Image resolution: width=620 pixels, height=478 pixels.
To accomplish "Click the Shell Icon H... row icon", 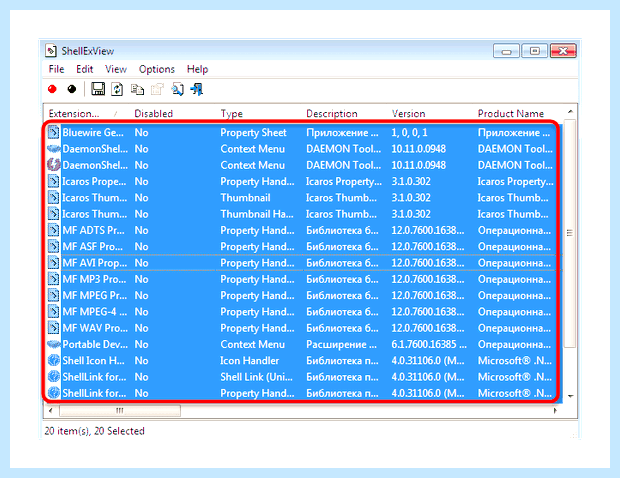I will [53, 361].
